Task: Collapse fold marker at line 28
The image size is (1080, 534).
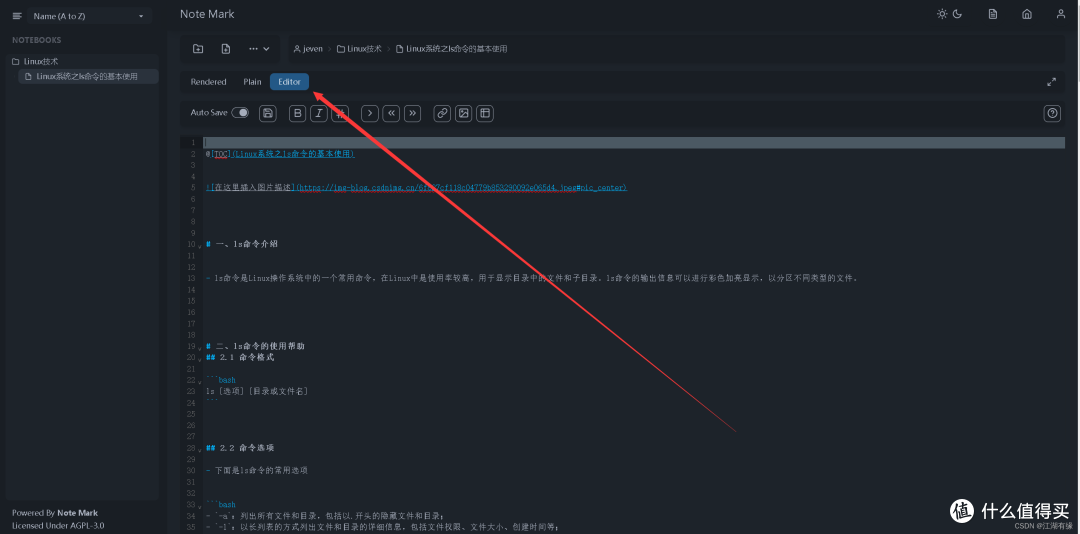Action: pyautogui.click(x=200, y=449)
